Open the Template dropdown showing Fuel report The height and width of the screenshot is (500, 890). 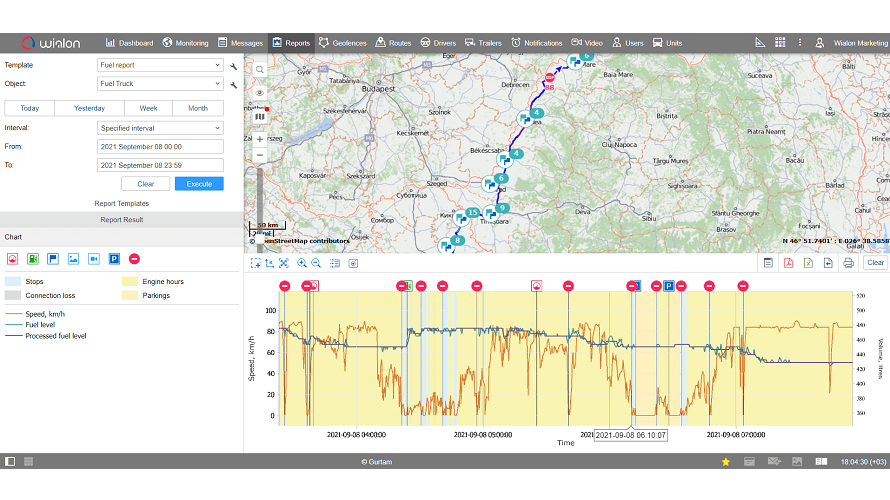(x=160, y=66)
